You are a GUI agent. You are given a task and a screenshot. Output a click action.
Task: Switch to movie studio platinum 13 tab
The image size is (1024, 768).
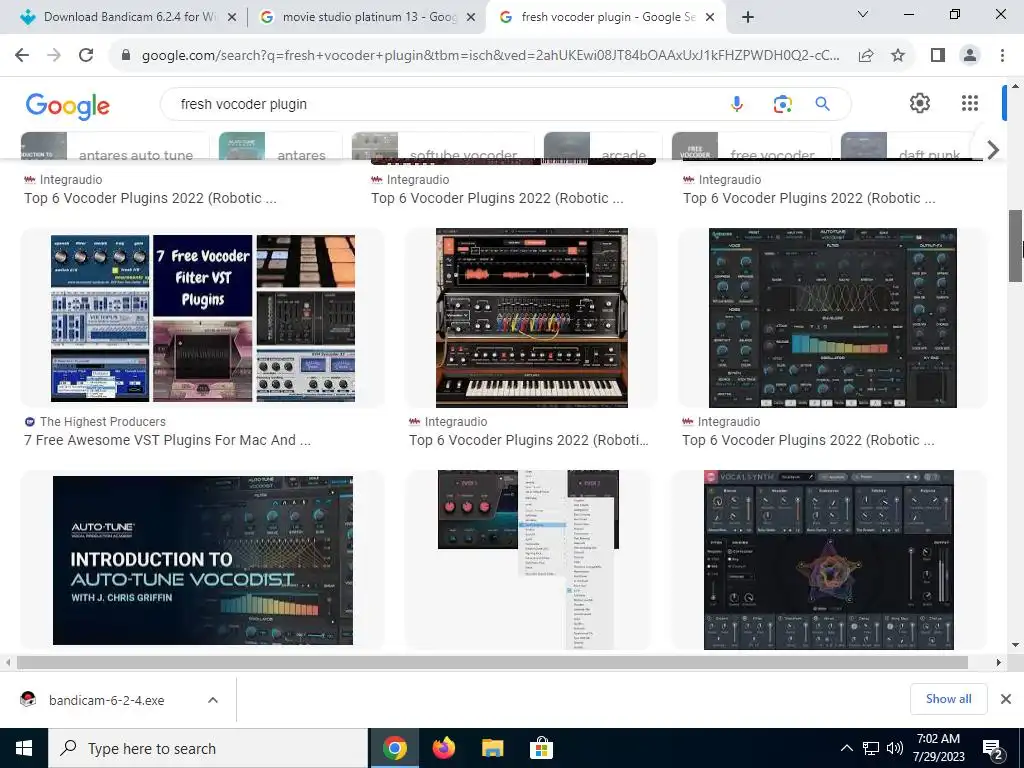366,17
